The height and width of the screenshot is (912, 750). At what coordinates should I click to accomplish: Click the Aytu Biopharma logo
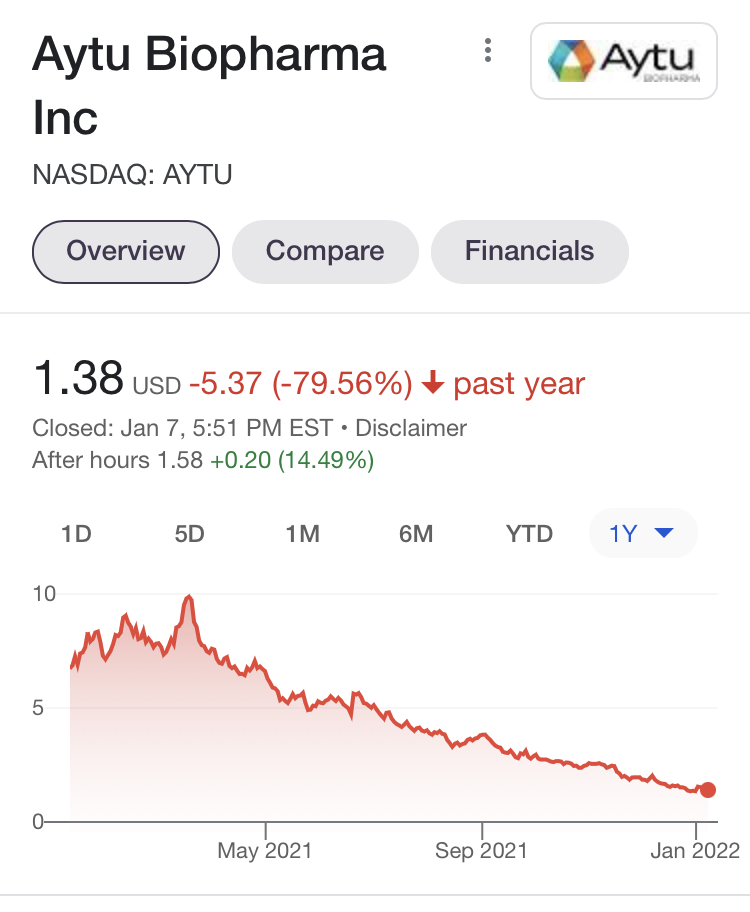pyautogui.click(x=623, y=60)
